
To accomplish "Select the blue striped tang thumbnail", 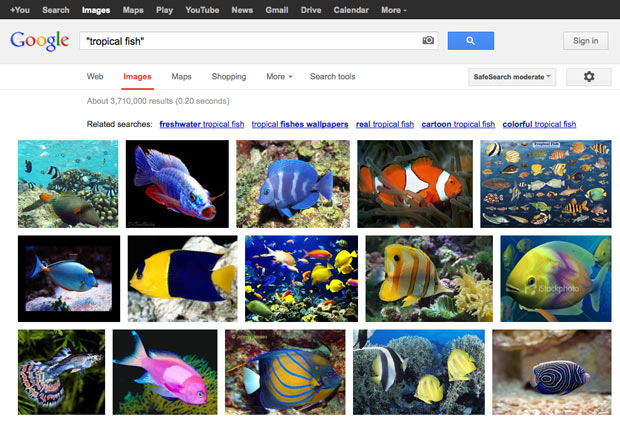I will pyautogui.click(x=293, y=184).
